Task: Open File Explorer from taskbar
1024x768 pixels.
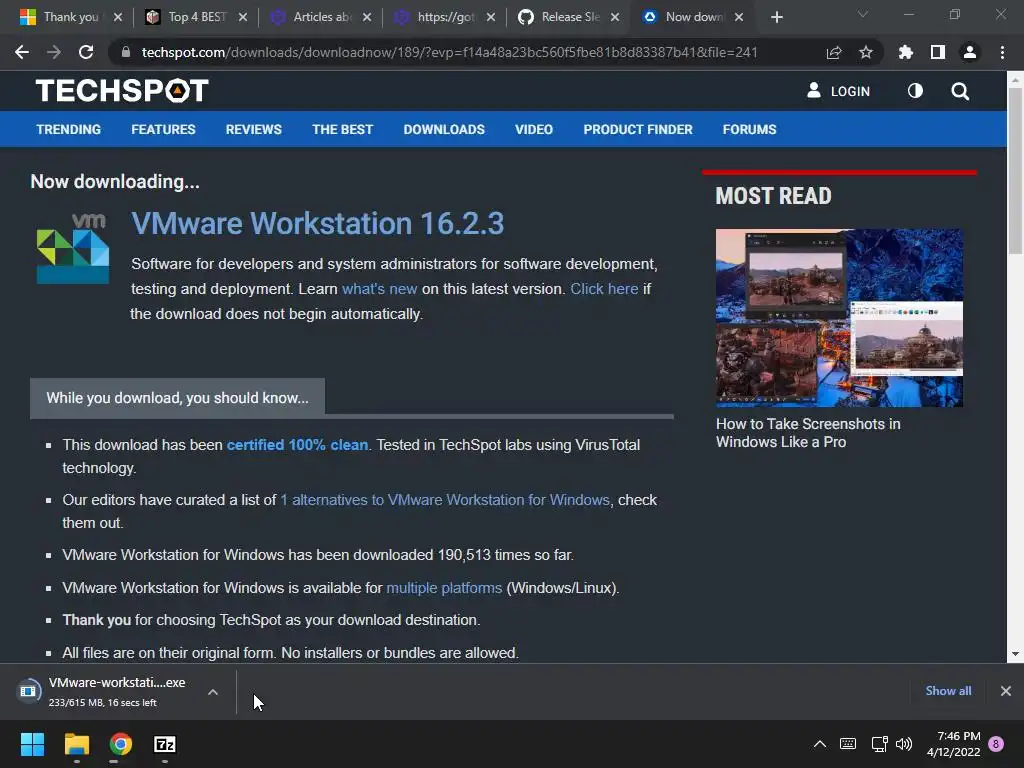Action: [x=76, y=744]
